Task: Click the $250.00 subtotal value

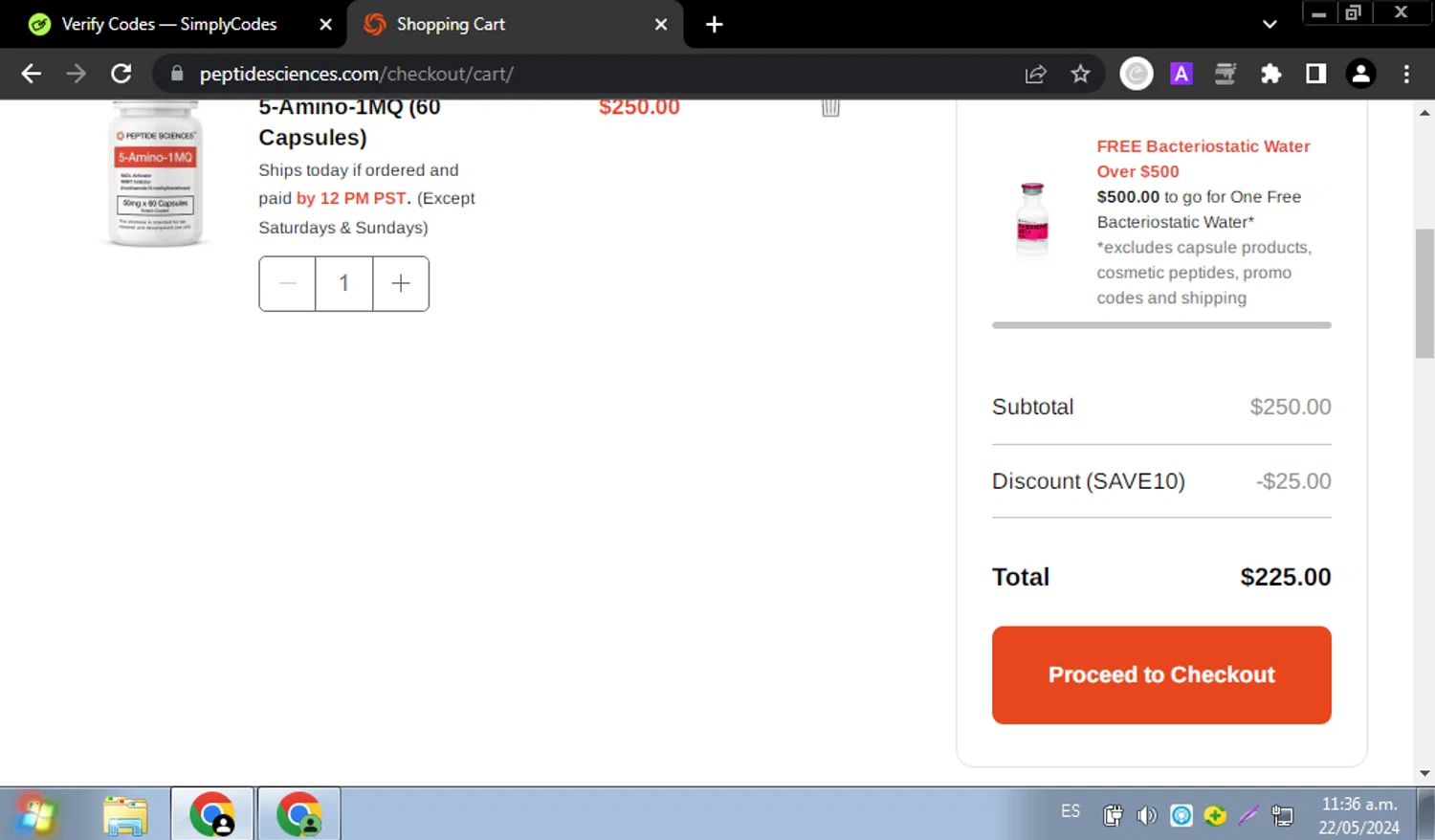Action: click(1290, 407)
